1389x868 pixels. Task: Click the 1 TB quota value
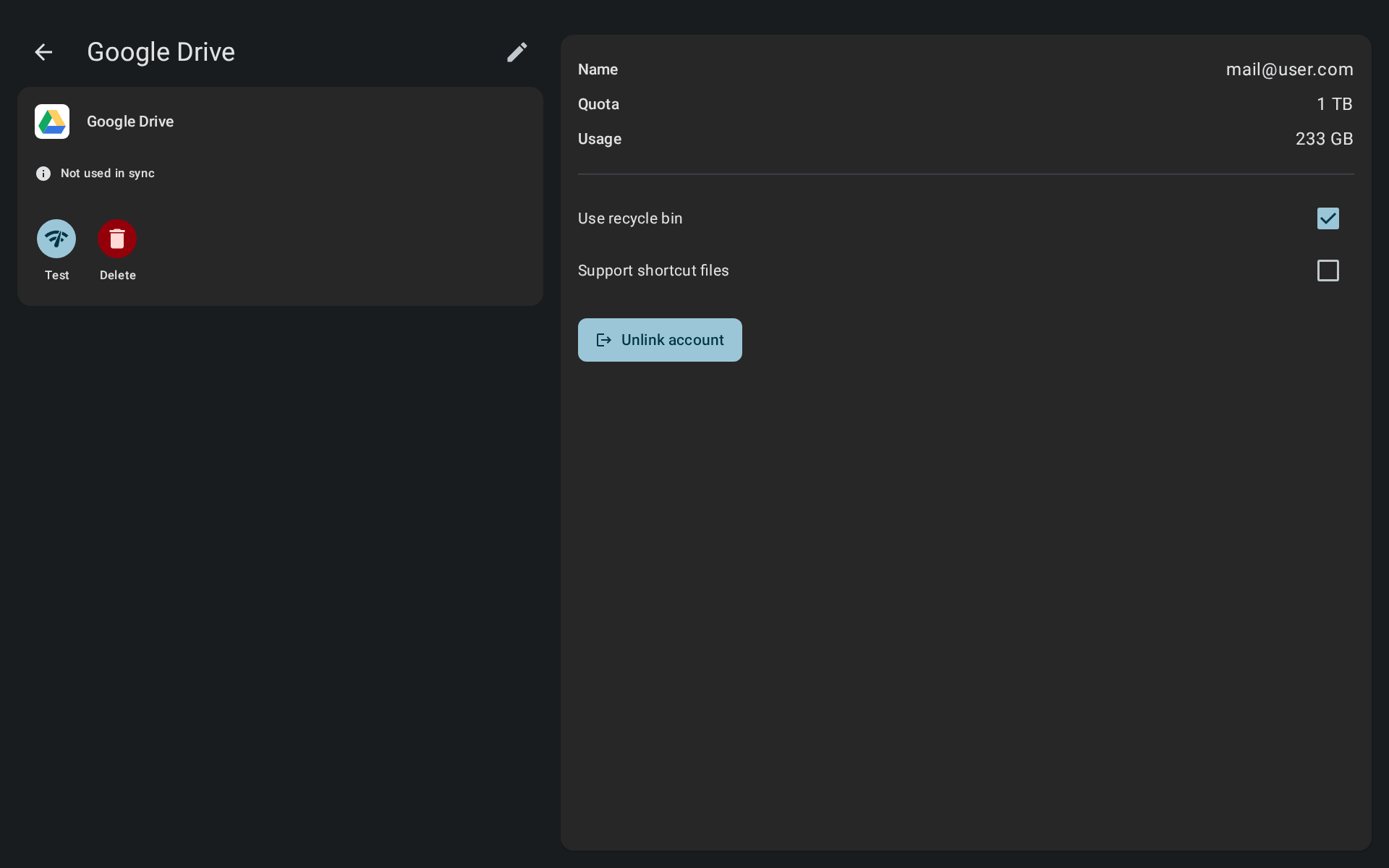click(x=1335, y=104)
